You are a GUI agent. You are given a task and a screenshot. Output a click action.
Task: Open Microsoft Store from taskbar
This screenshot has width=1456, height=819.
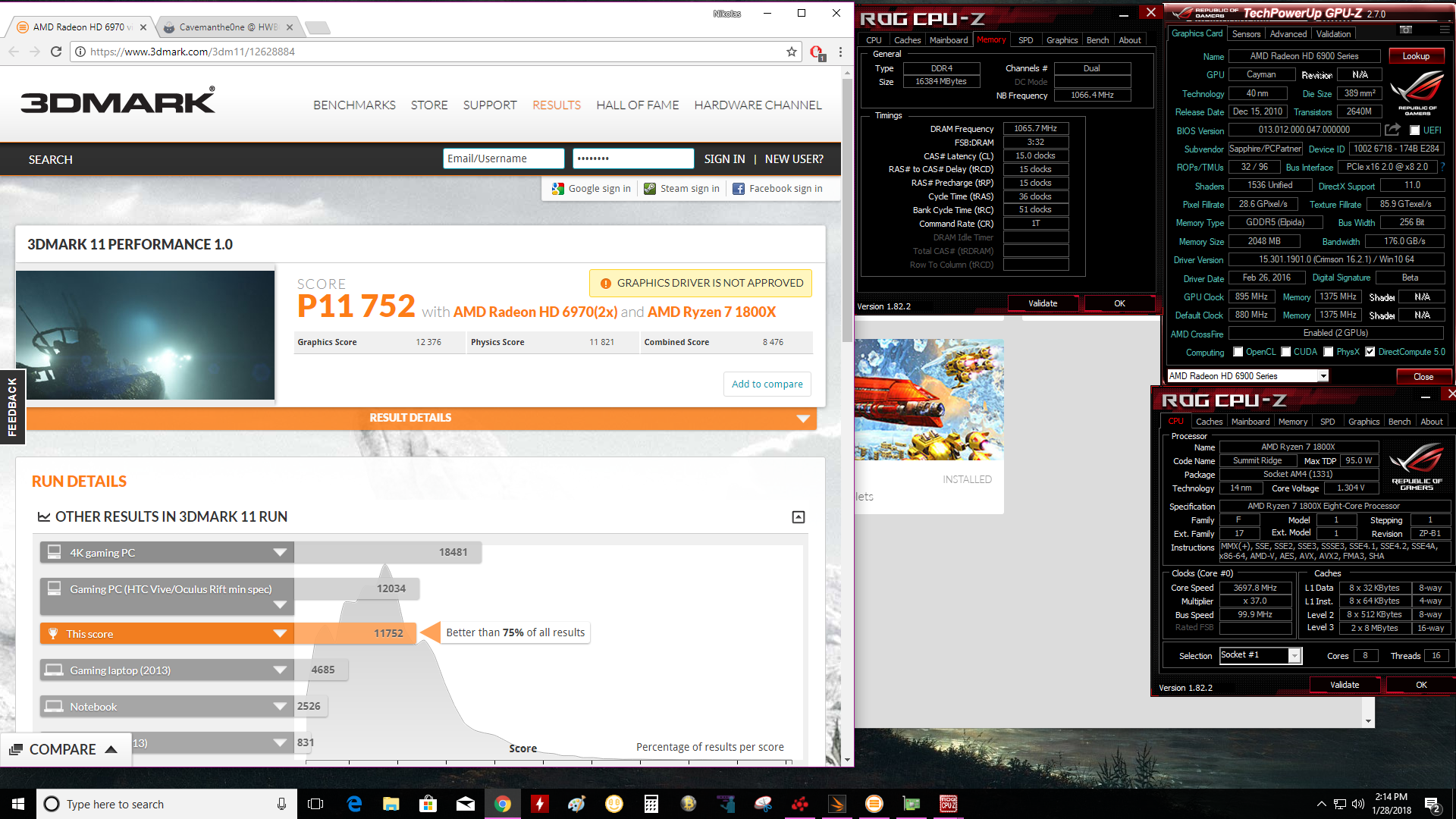428,804
